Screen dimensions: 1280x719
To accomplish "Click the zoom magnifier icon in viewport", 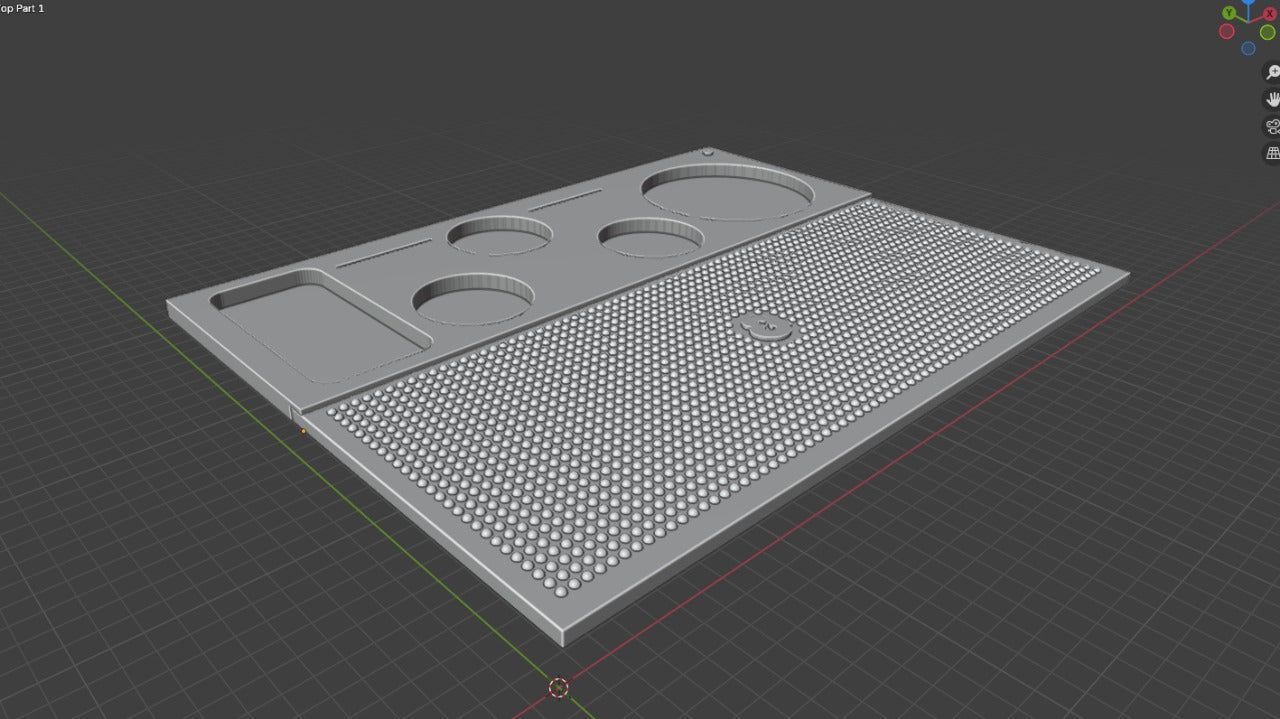I will pos(1272,72).
